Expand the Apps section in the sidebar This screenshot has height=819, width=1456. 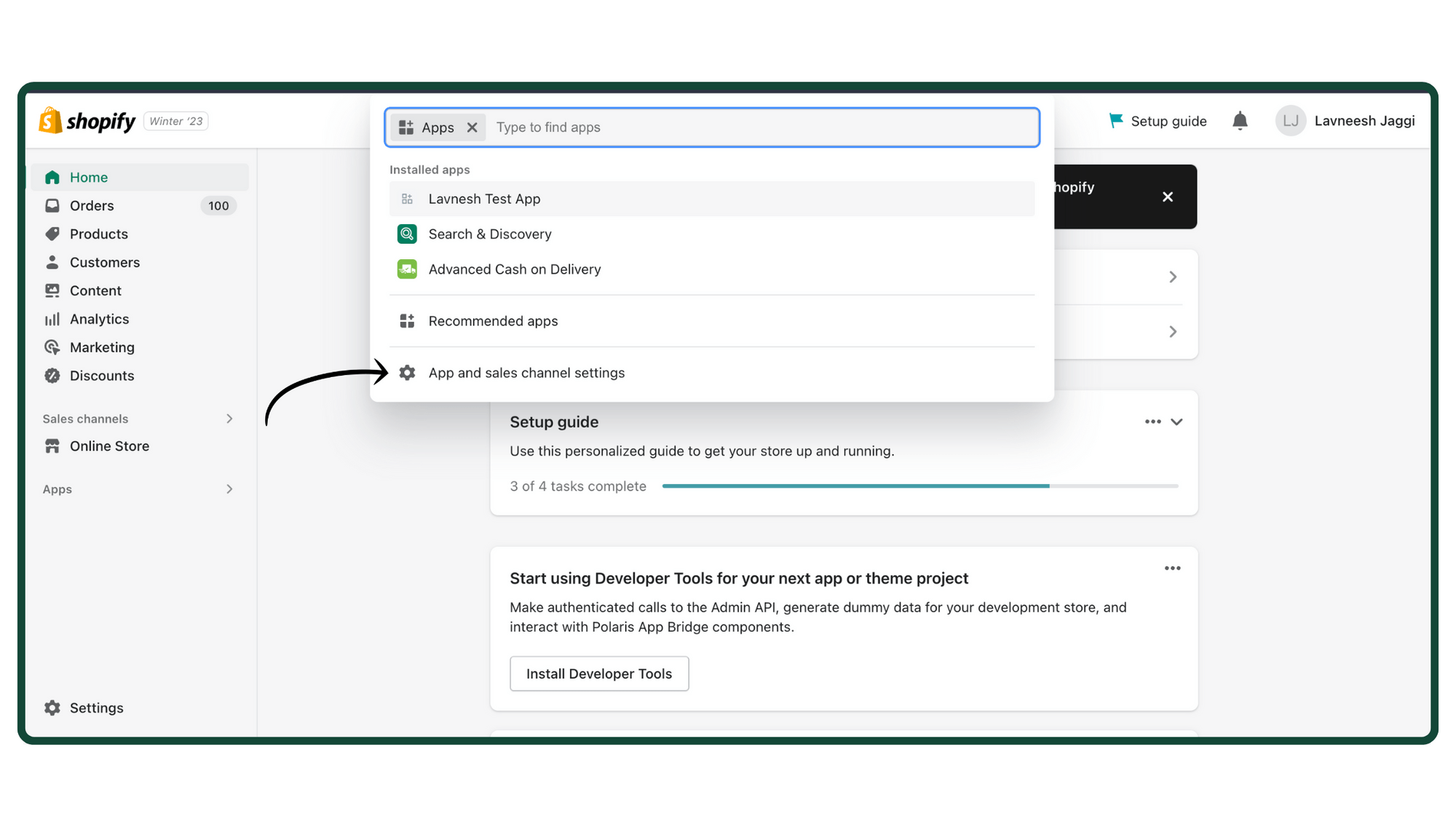click(x=229, y=488)
